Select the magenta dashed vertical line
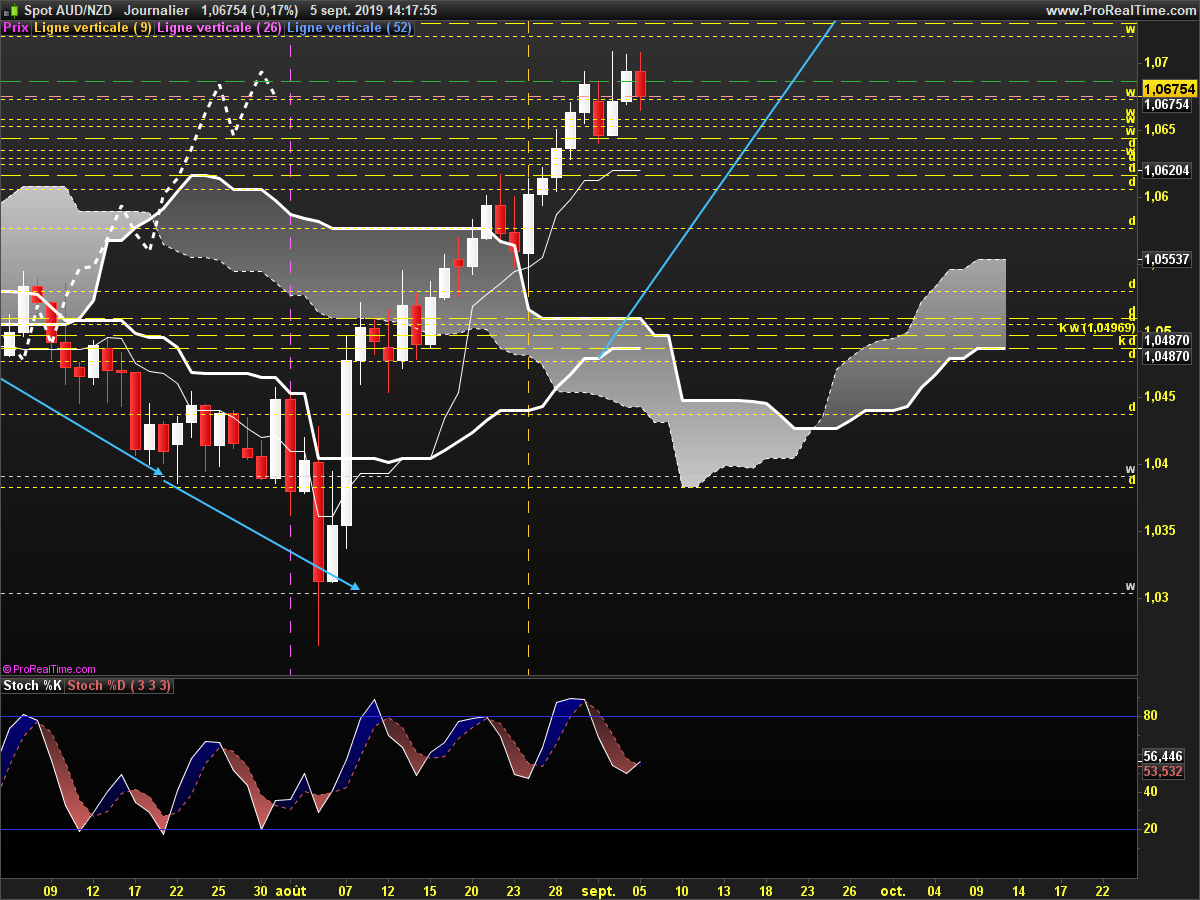The height and width of the screenshot is (900, 1200). tap(290, 350)
